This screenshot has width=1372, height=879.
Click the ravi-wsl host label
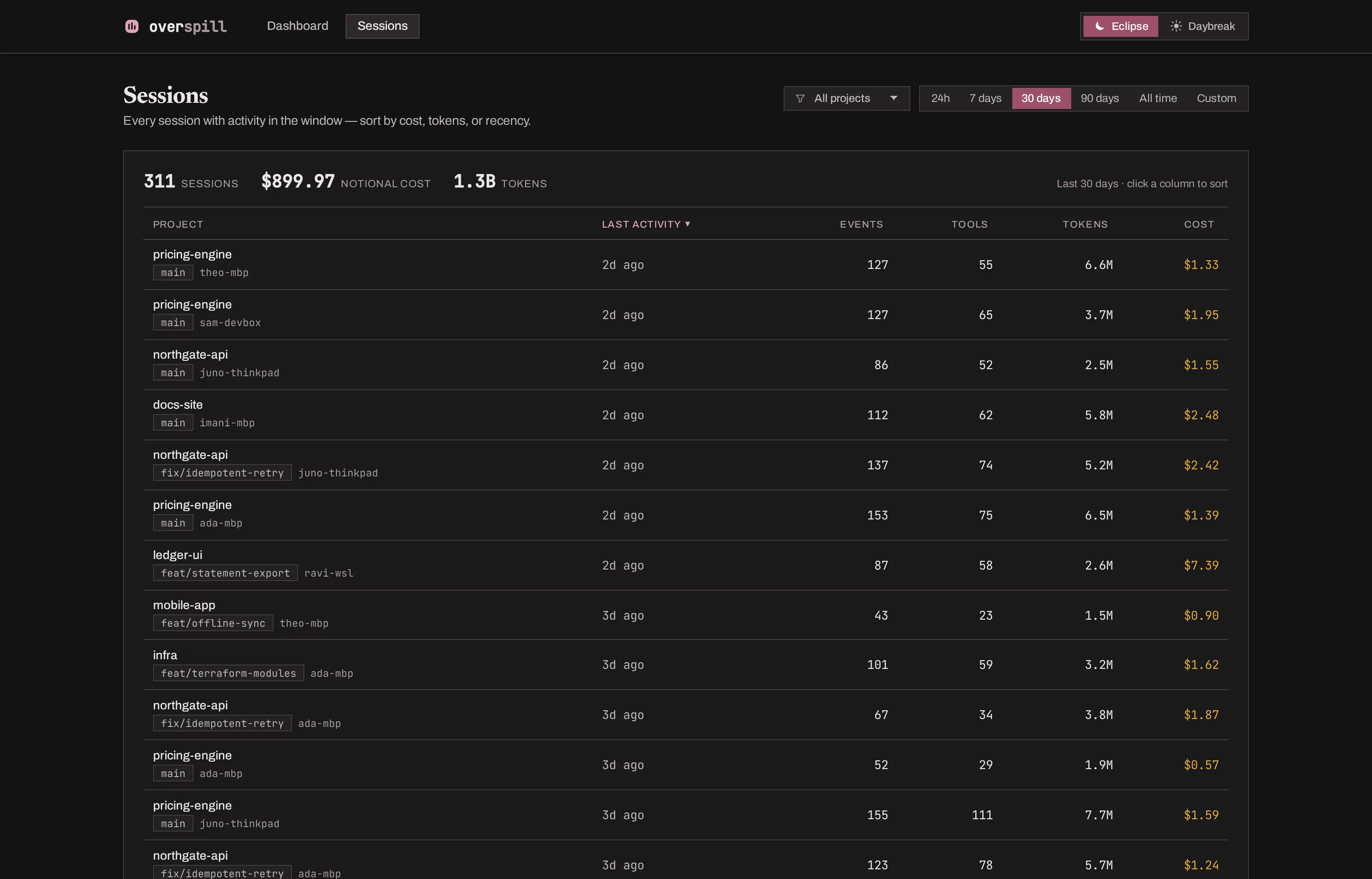point(328,573)
